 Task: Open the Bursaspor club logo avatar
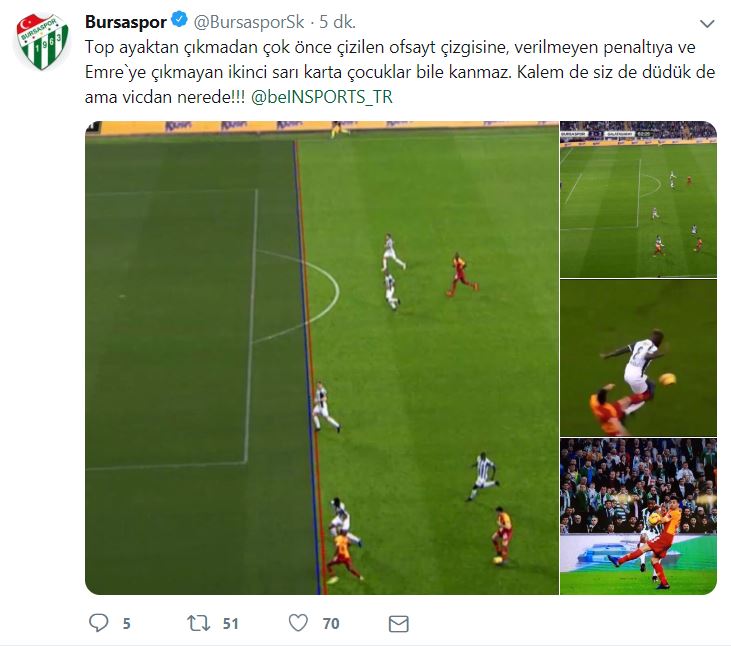tap(42, 41)
